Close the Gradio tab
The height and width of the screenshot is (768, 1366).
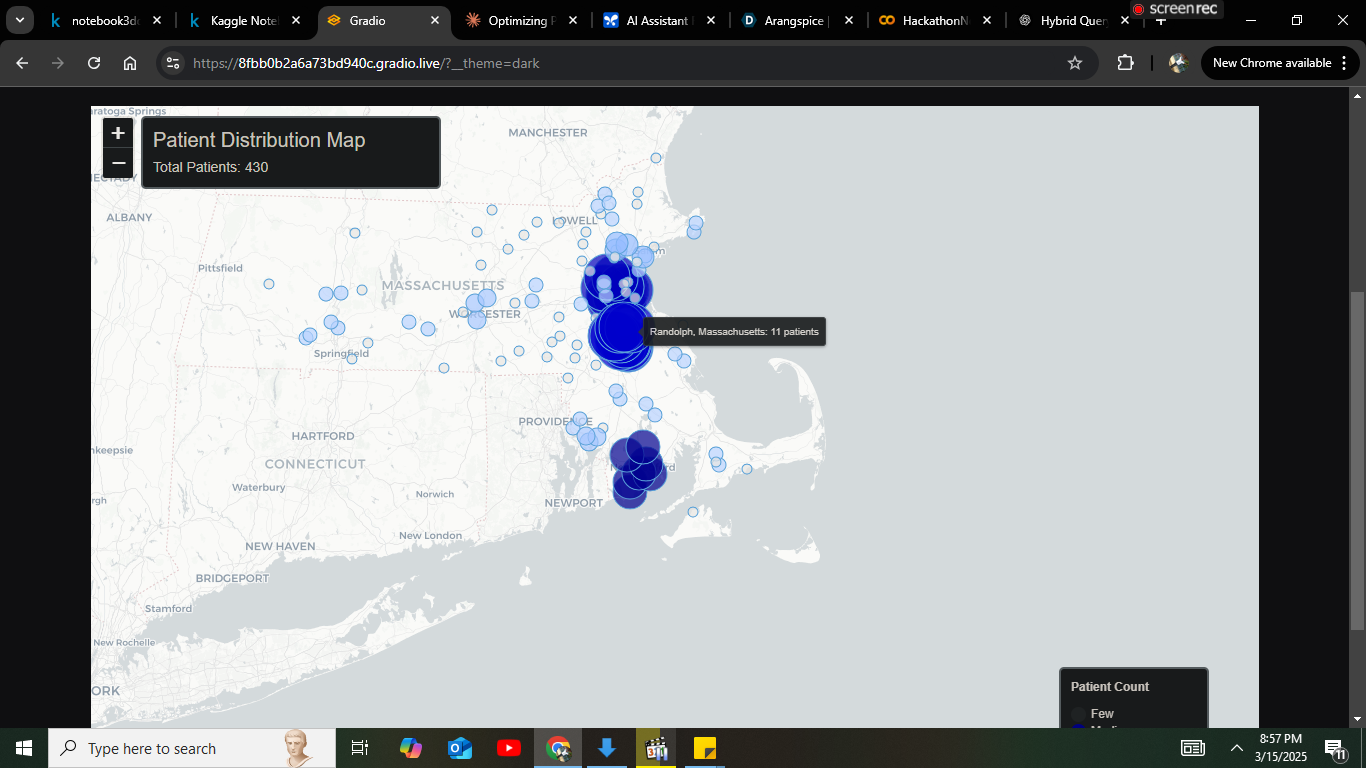point(434,20)
